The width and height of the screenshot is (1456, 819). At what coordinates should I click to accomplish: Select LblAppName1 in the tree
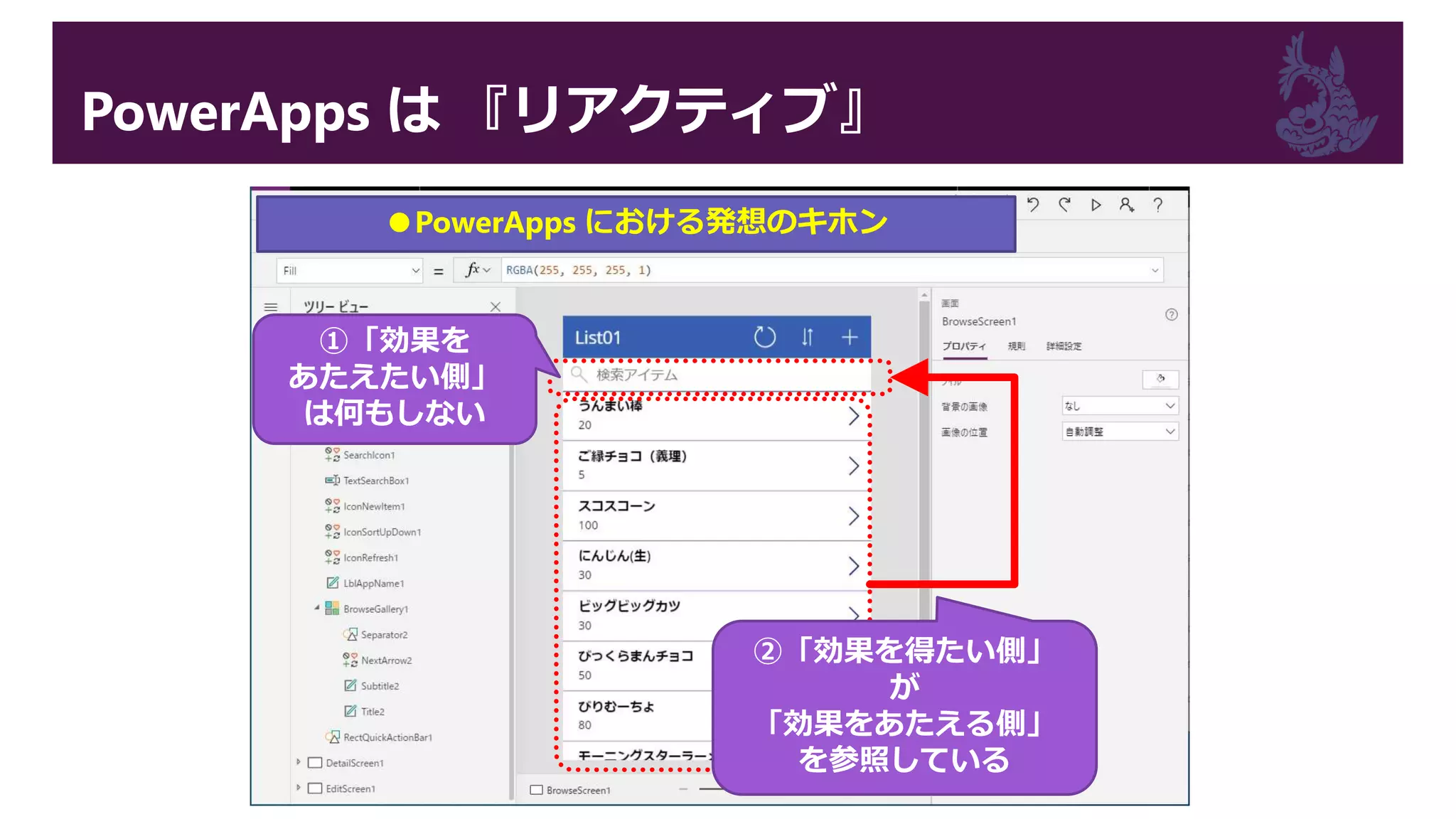coord(374,583)
